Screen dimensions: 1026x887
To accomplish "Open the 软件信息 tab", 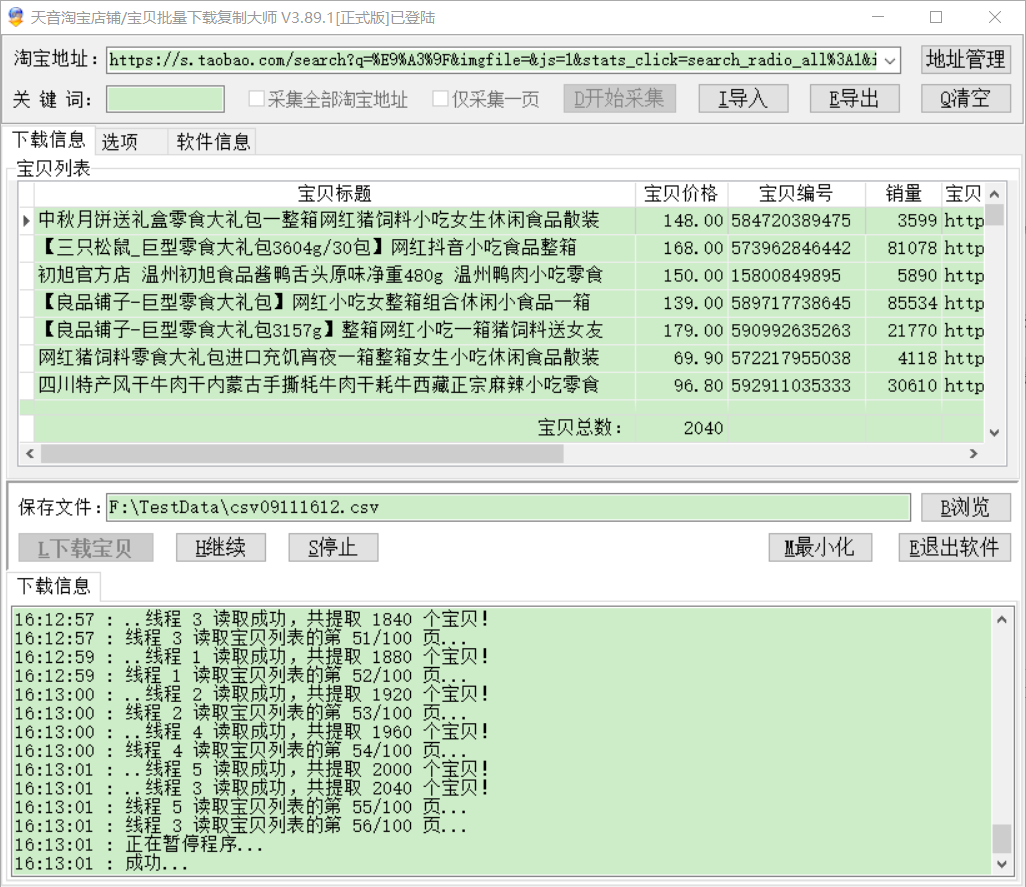I will [213, 142].
